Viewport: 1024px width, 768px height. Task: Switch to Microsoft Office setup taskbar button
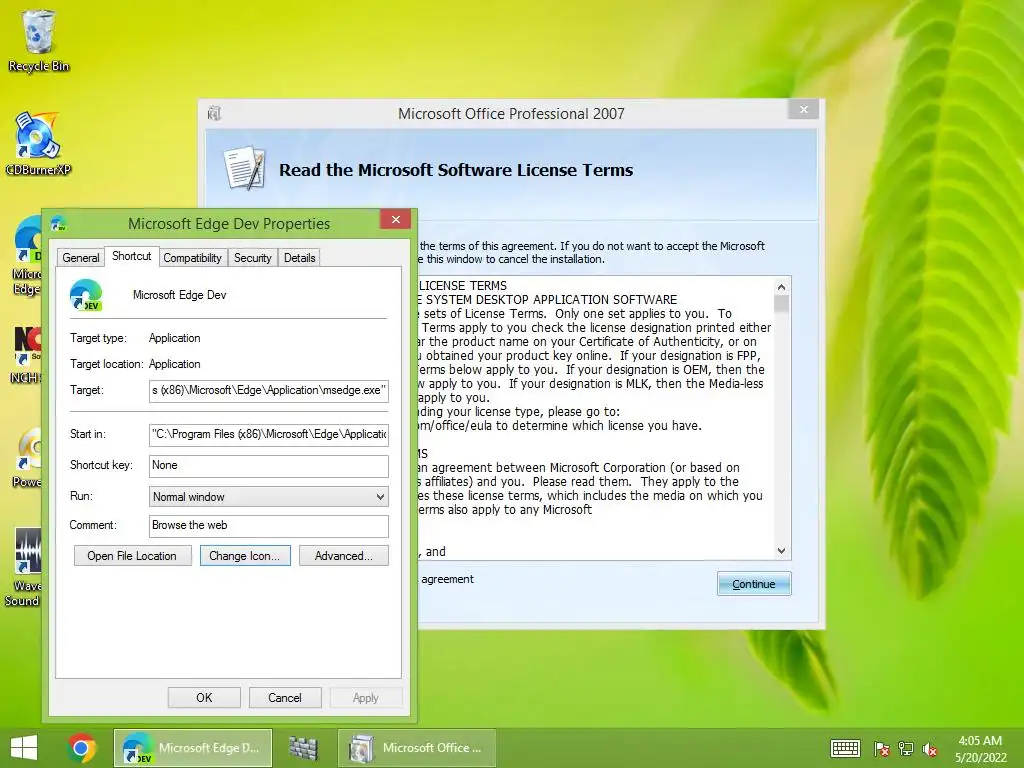coord(417,748)
